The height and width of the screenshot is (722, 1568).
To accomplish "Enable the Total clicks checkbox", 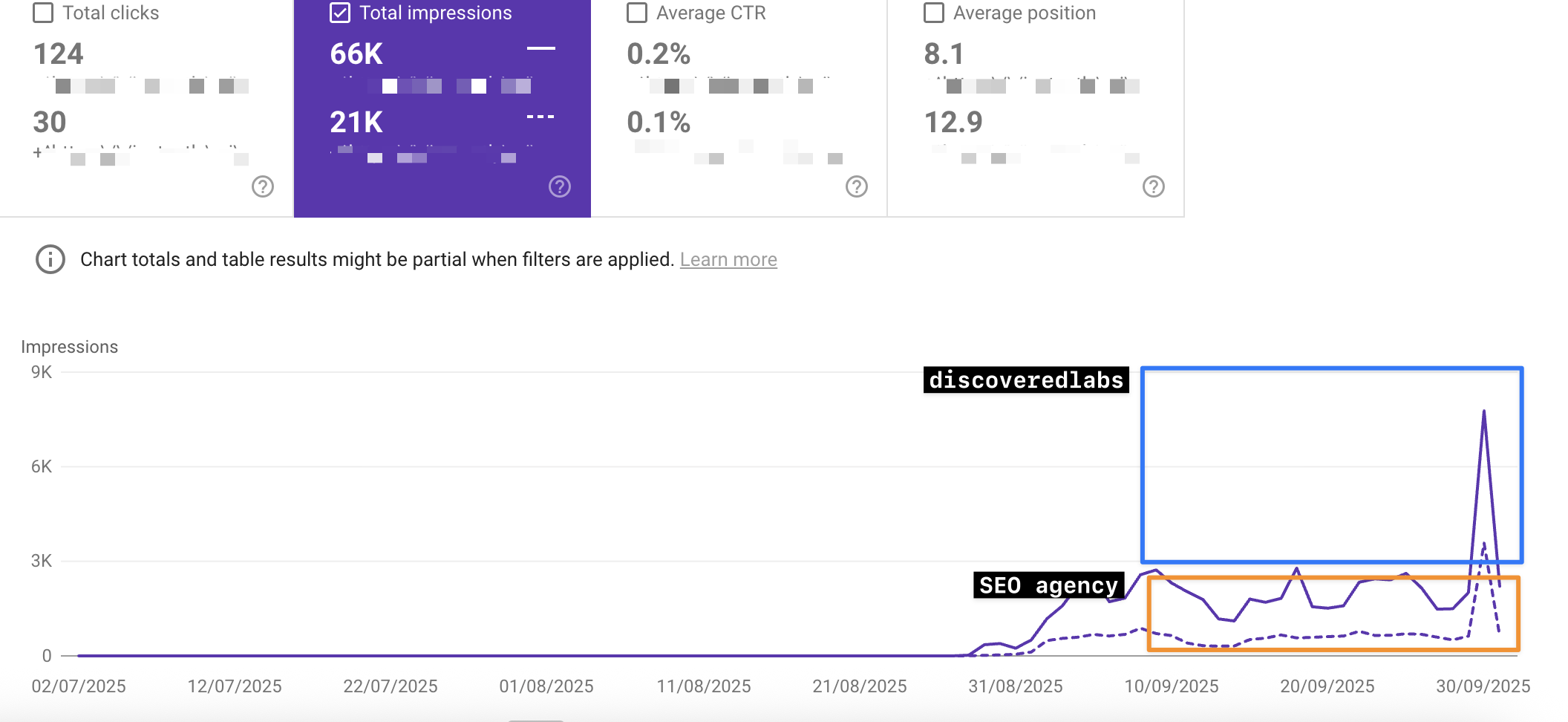I will [x=43, y=13].
